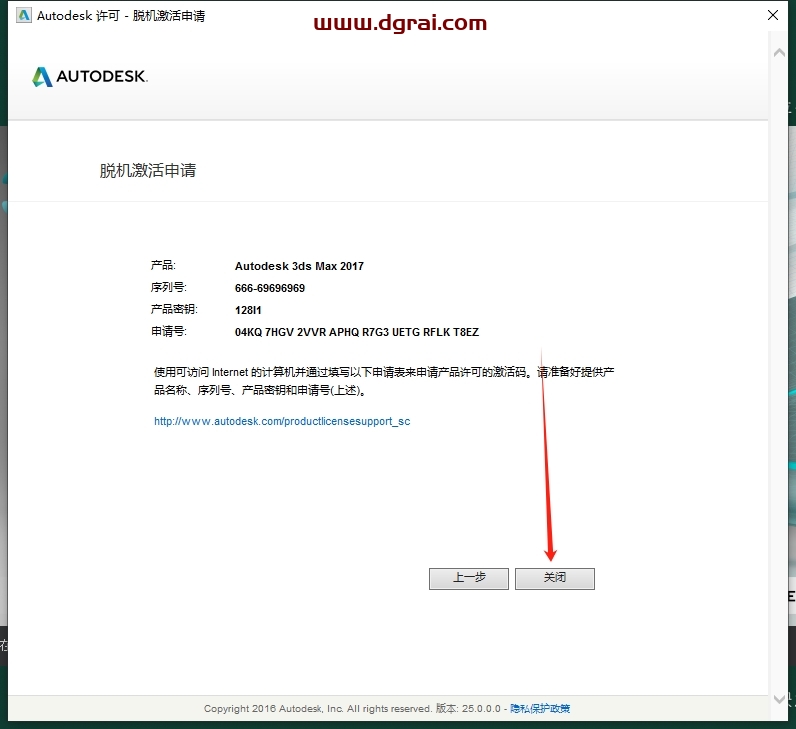The height and width of the screenshot is (729, 796).
Task: Click the 上一步 (previous step) button
Action: coord(469,578)
